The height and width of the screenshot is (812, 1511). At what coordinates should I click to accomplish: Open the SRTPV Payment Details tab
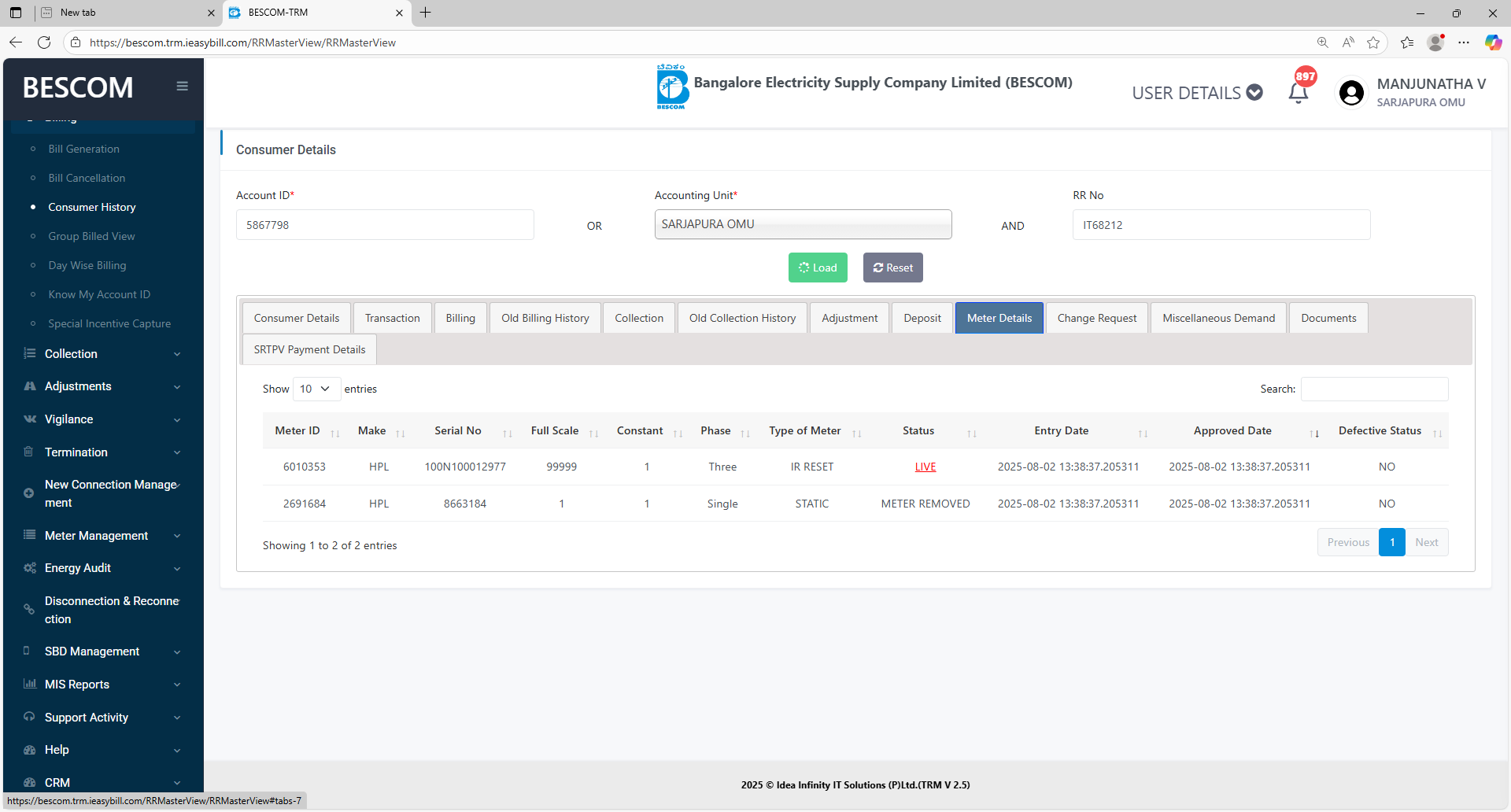click(x=309, y=350)
